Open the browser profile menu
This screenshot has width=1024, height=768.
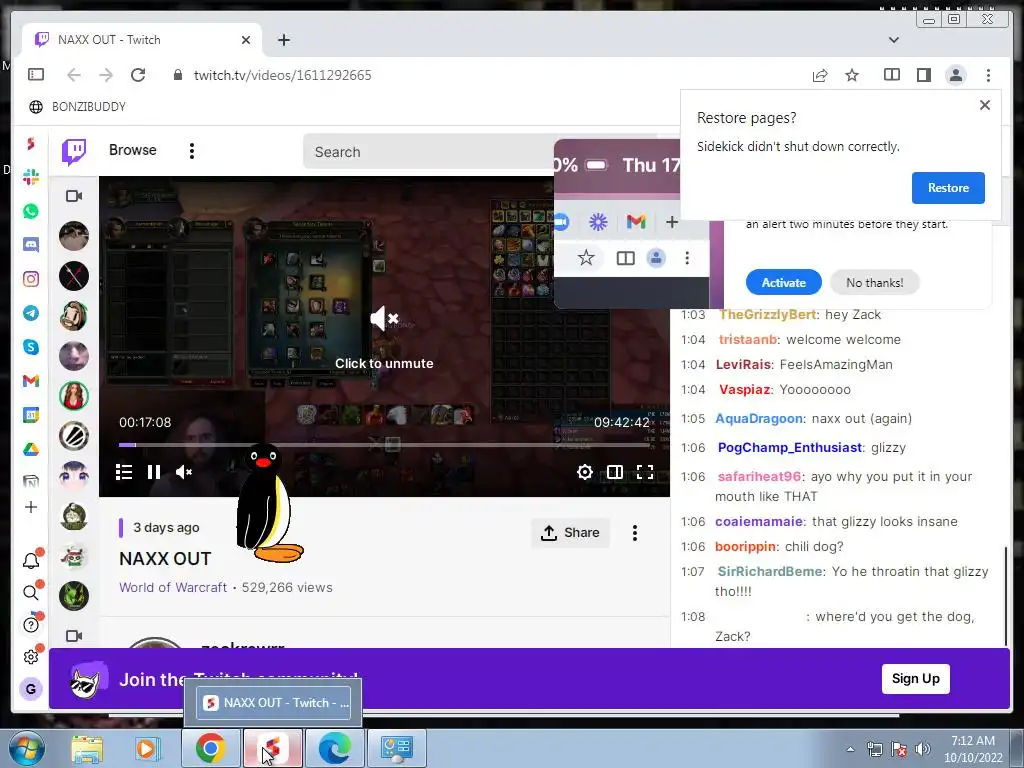tap(955, 75)
